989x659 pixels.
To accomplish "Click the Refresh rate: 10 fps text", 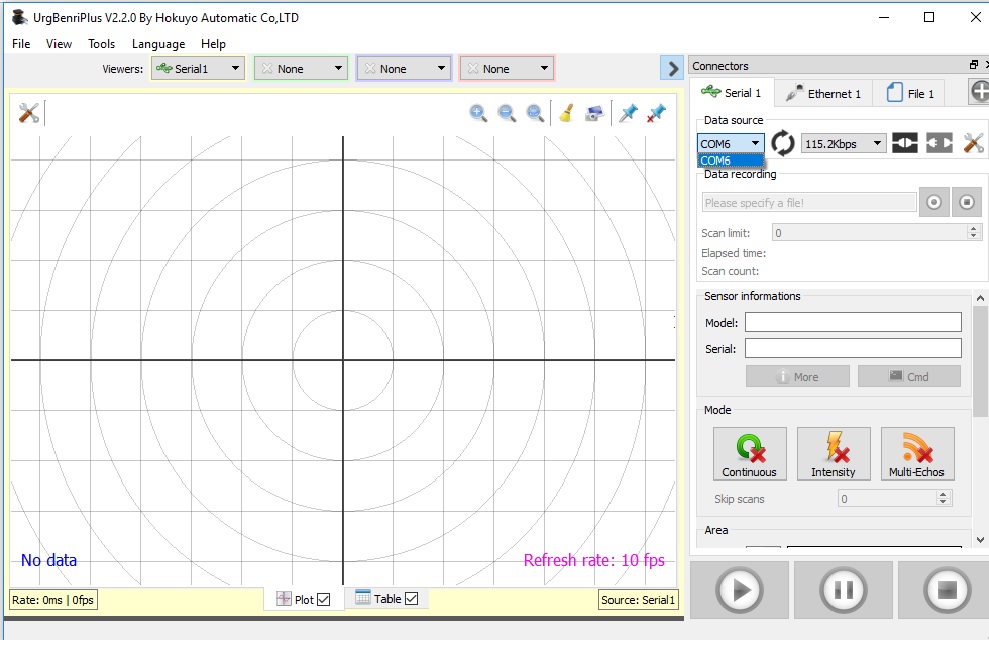I will point(594,560).
